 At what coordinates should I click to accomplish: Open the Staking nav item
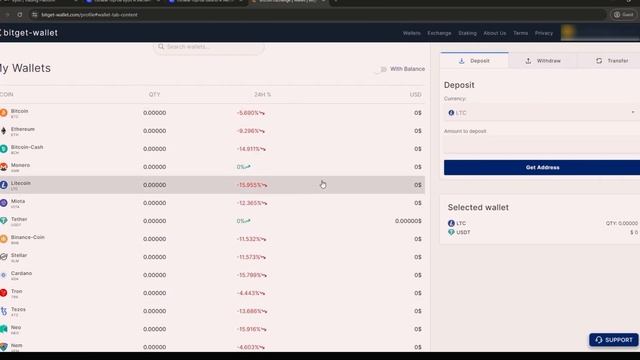(467, 33)
